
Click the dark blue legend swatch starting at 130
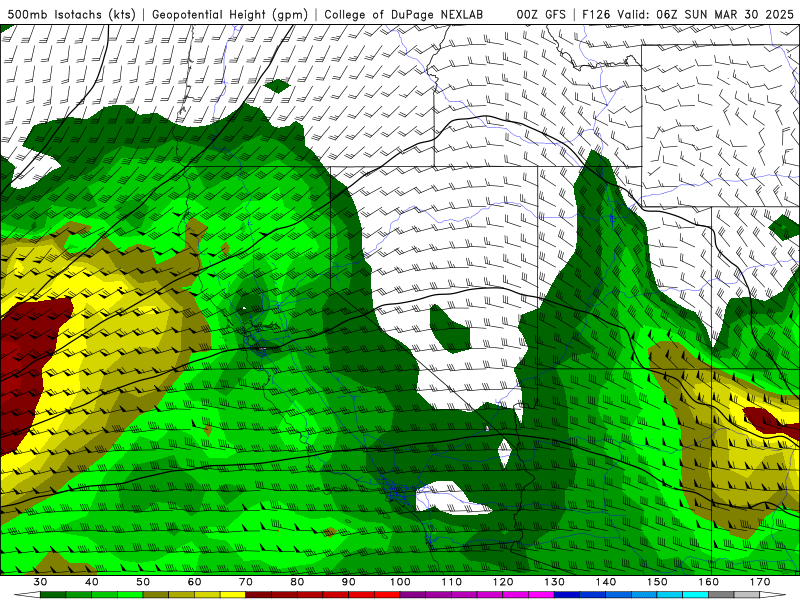click(567, 595)
